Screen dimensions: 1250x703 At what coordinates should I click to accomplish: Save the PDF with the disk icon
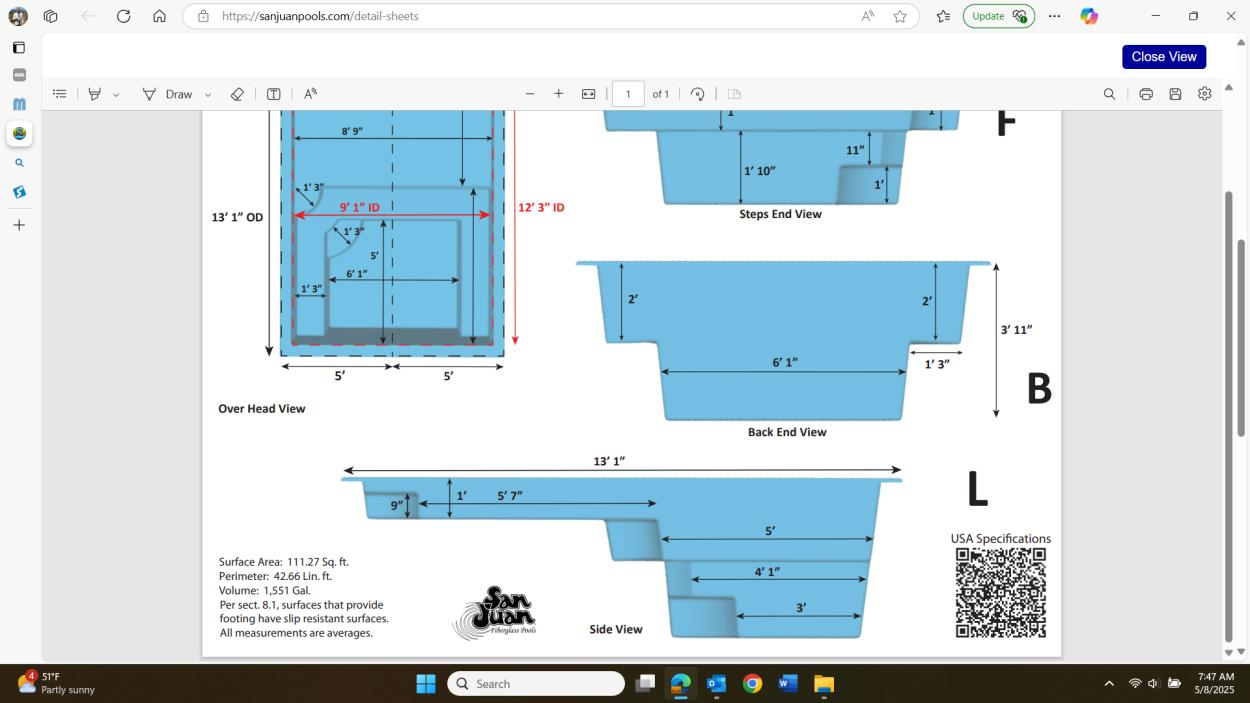(x=1175, y=94)
